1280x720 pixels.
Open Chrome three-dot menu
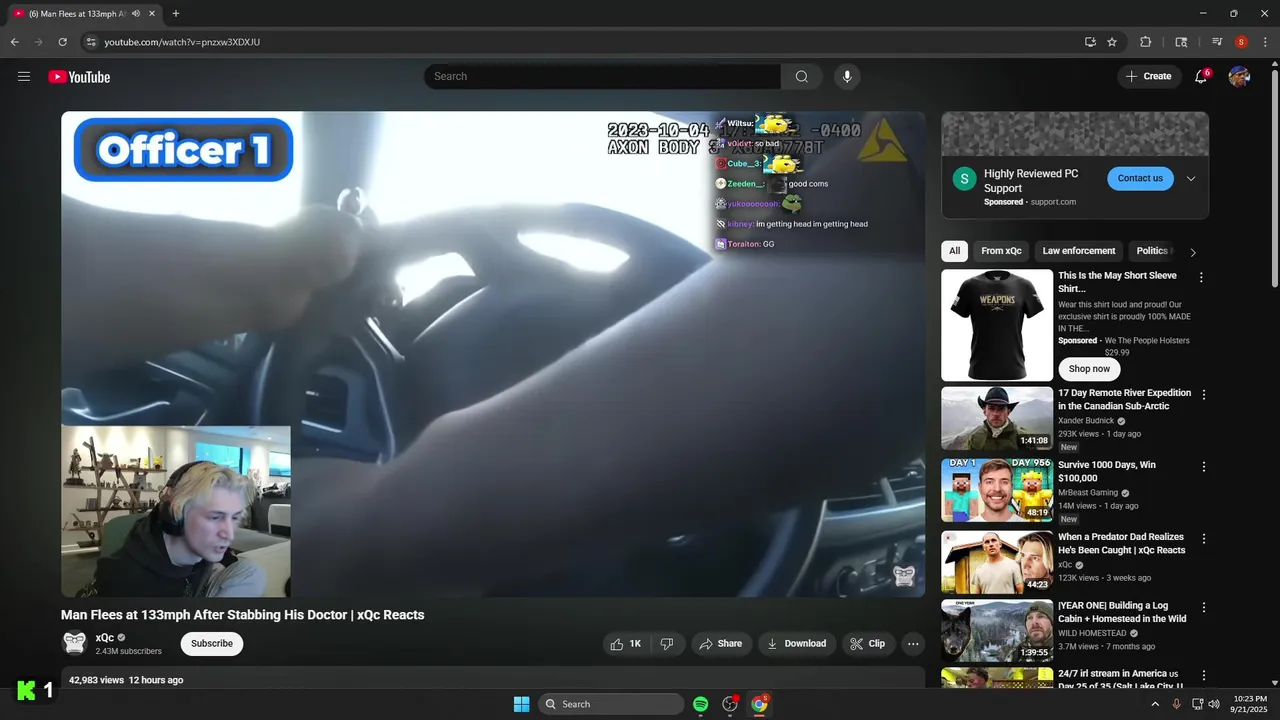1265,42
